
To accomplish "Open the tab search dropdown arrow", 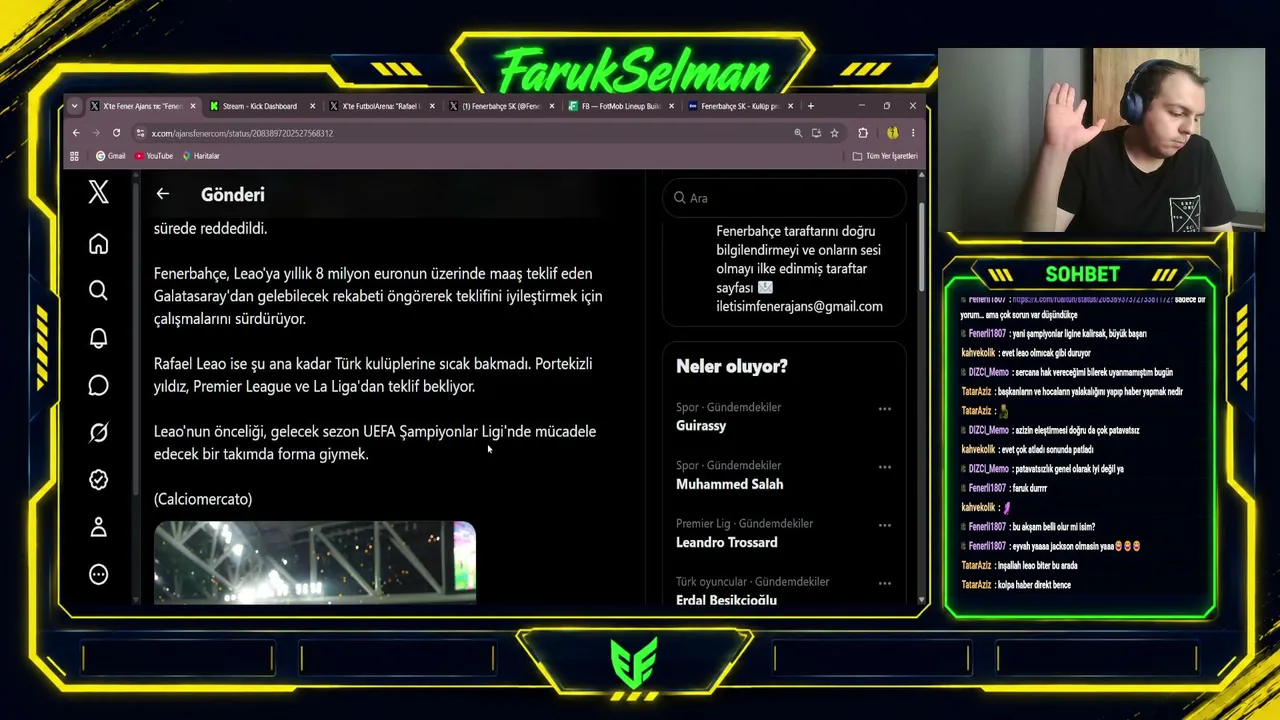I will coord(74,106).
